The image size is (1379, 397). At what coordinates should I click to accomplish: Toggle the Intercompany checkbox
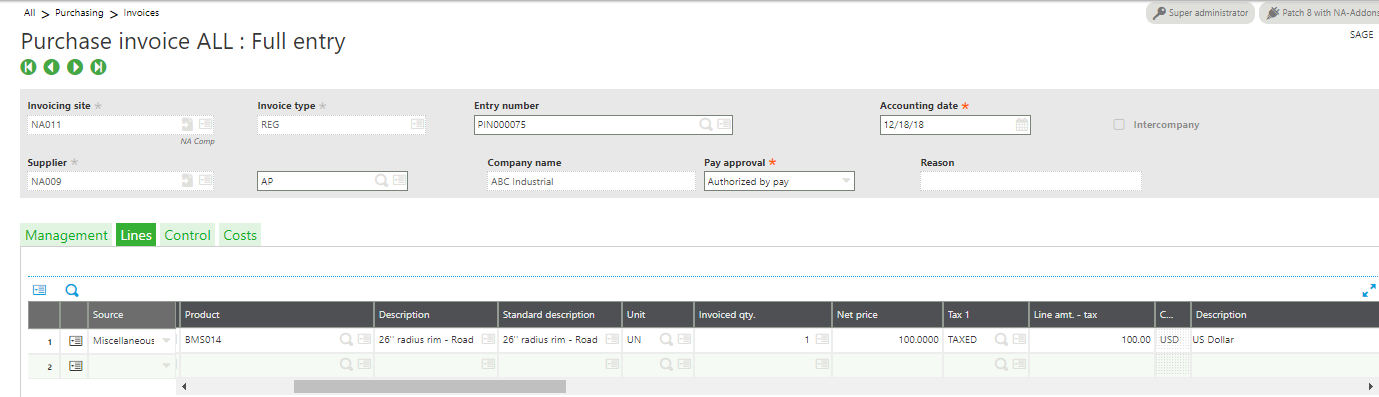point(1119,125)
